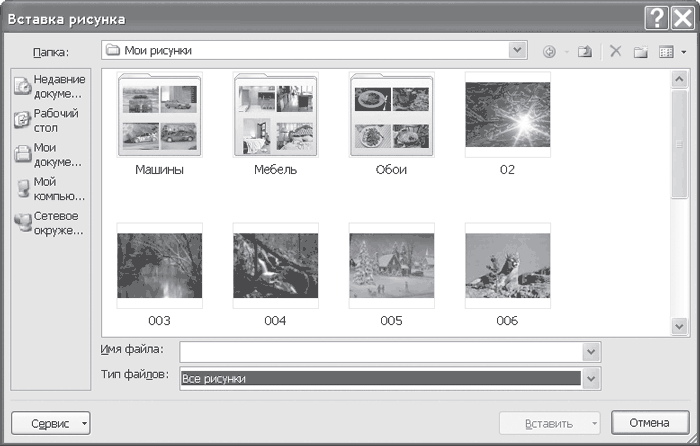This screenshot has width=700, height=446.
Task: Go to Мои документы location
Action: pyautogui.click(x=50, y=154)
